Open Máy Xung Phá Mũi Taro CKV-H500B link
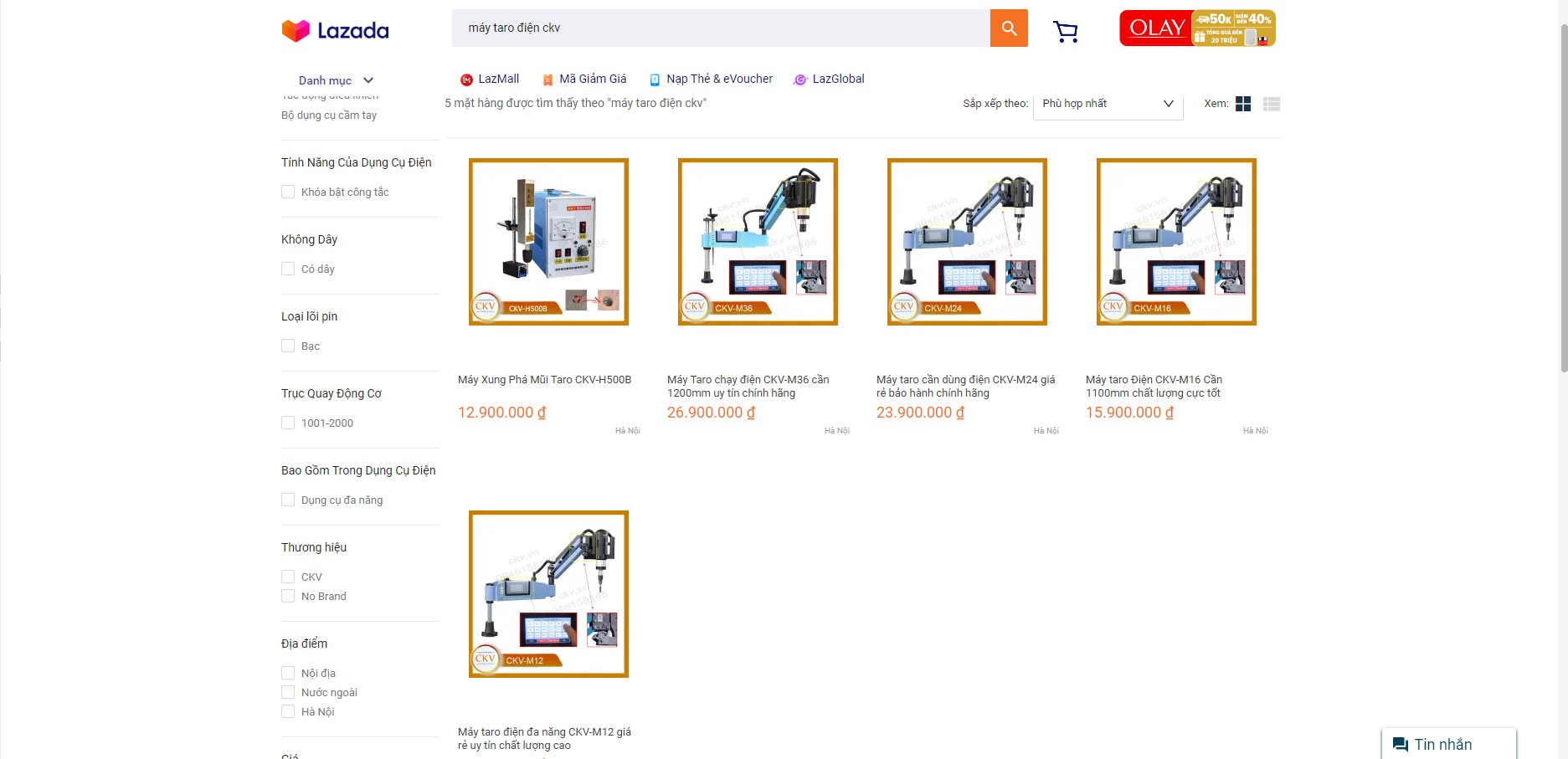This screenshot has height=759, width=1568. [544, 380]
